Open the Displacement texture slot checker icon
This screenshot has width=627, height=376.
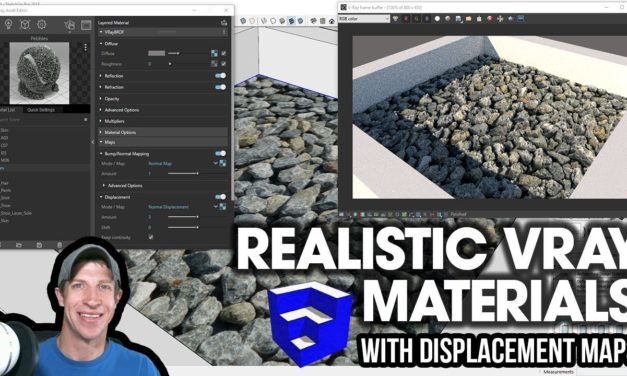[223, 207]
